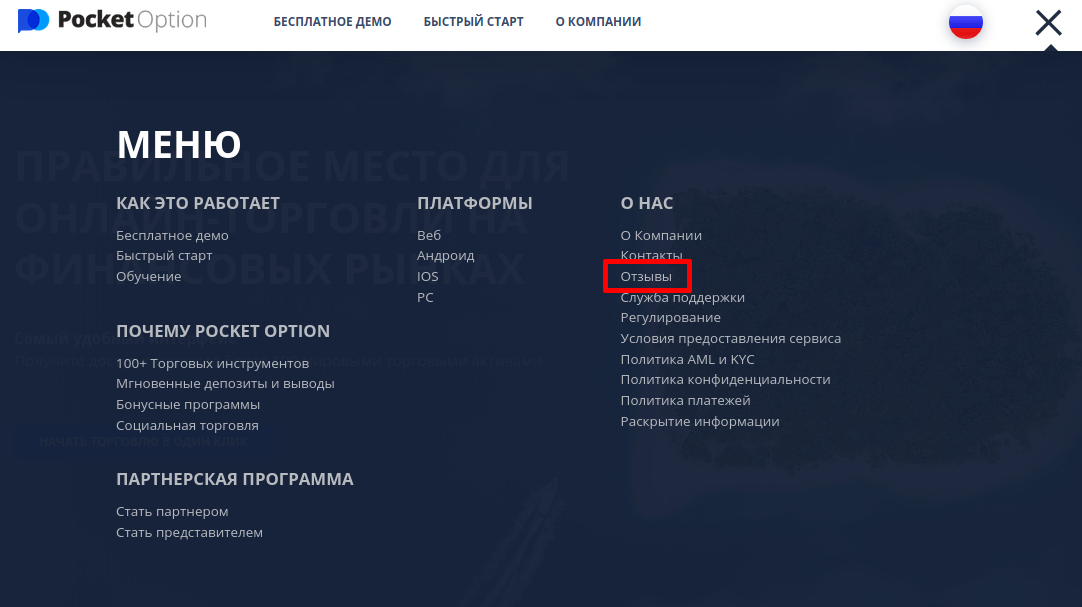This screenshot has height=607, width=1082.
Task: Click Стать партнером link
Action: 172,512
